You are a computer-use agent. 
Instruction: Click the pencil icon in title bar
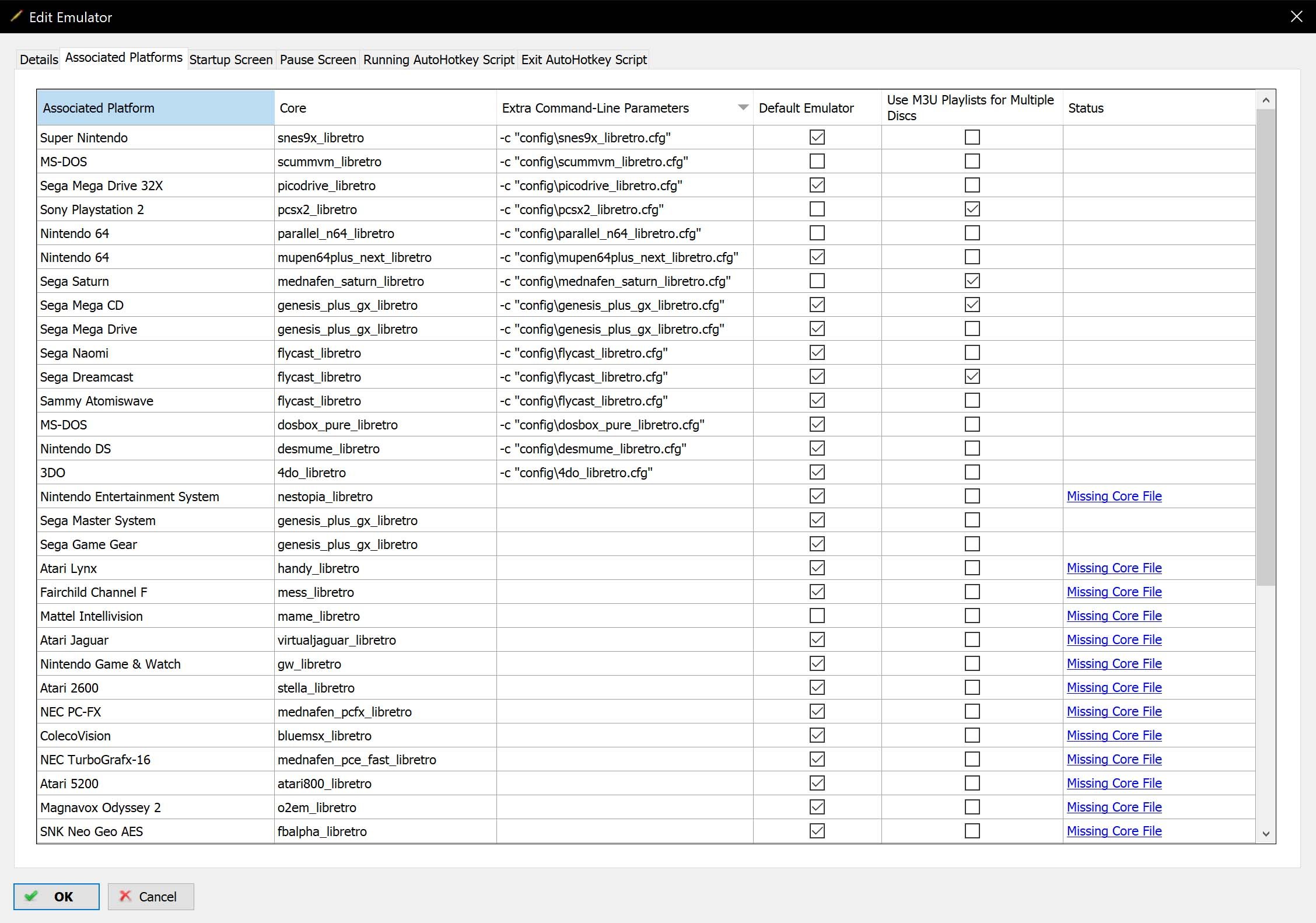coord(16,16)
